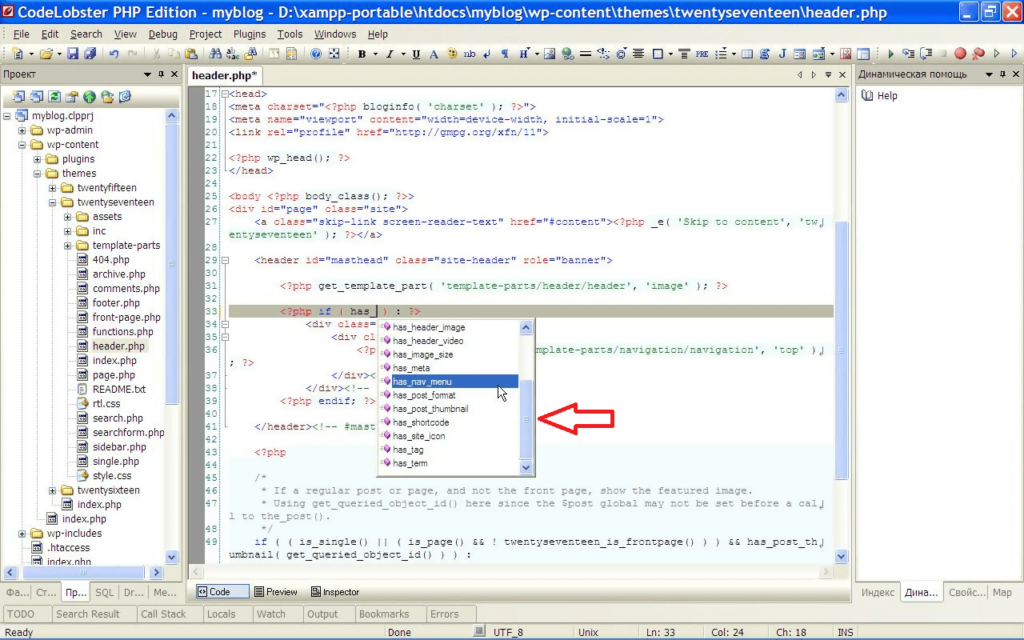Collapse the twentyseventeen folder
1024x640 pixels.
point(52,202)
